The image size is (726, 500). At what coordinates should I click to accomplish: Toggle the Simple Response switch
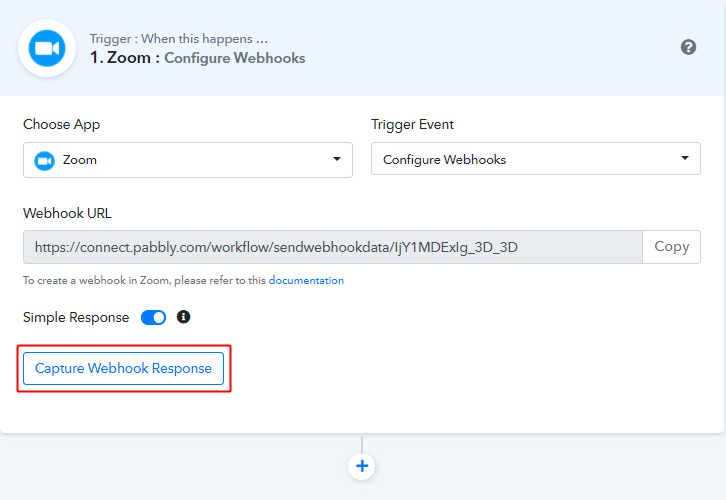coord(153,318)
